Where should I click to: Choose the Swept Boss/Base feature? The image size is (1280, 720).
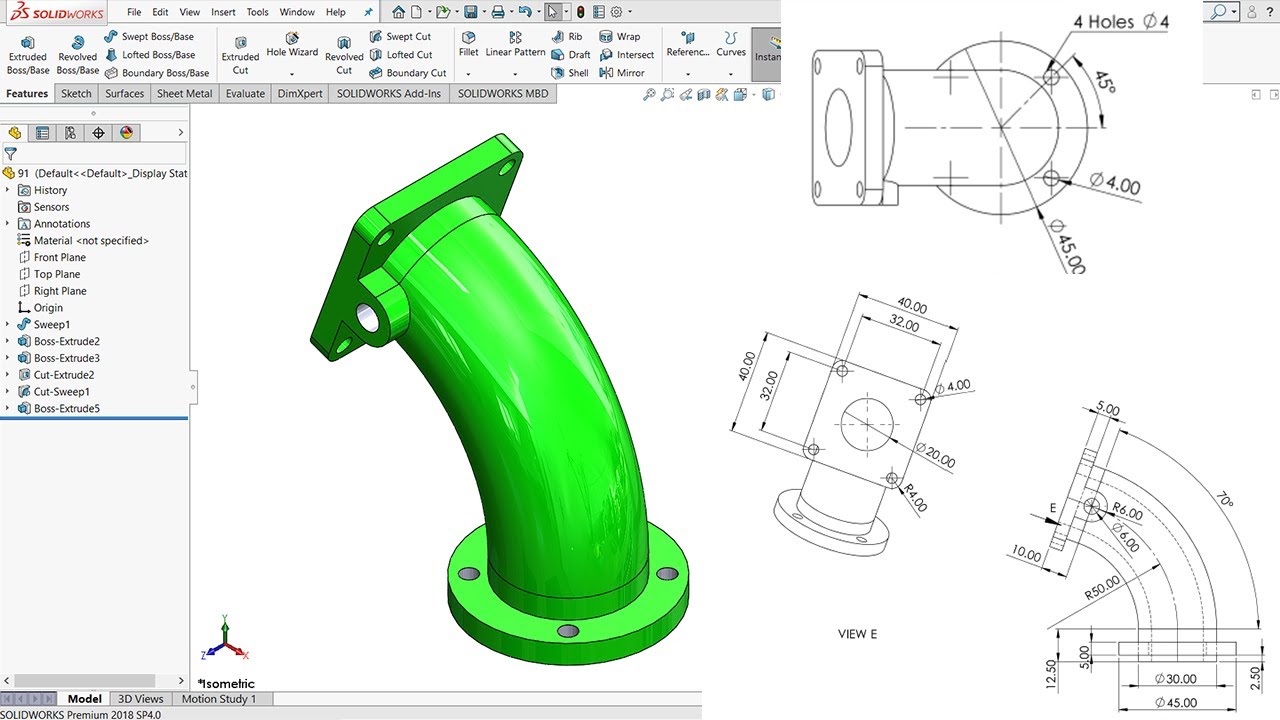[x=149, y=36]
